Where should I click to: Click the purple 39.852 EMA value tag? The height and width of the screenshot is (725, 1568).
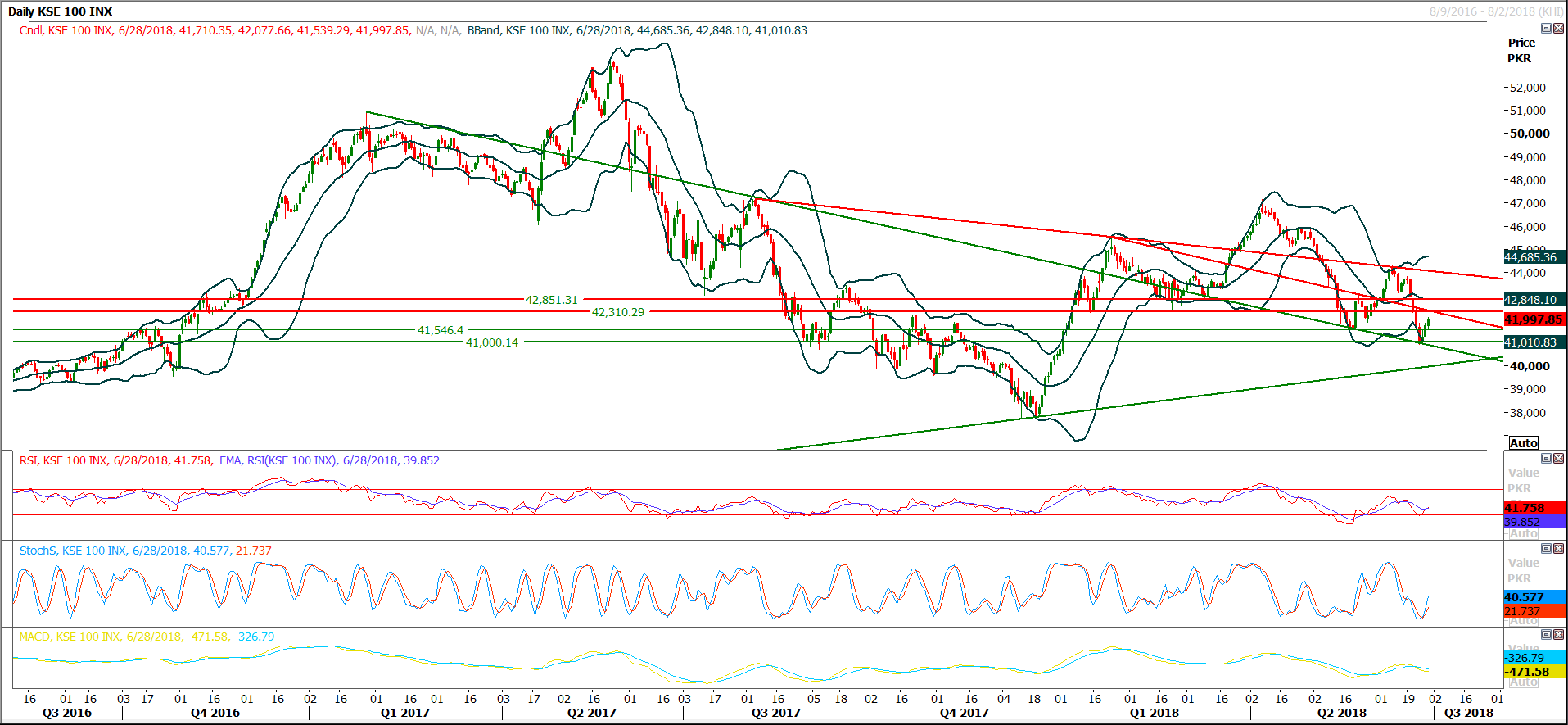[1534, 522]
